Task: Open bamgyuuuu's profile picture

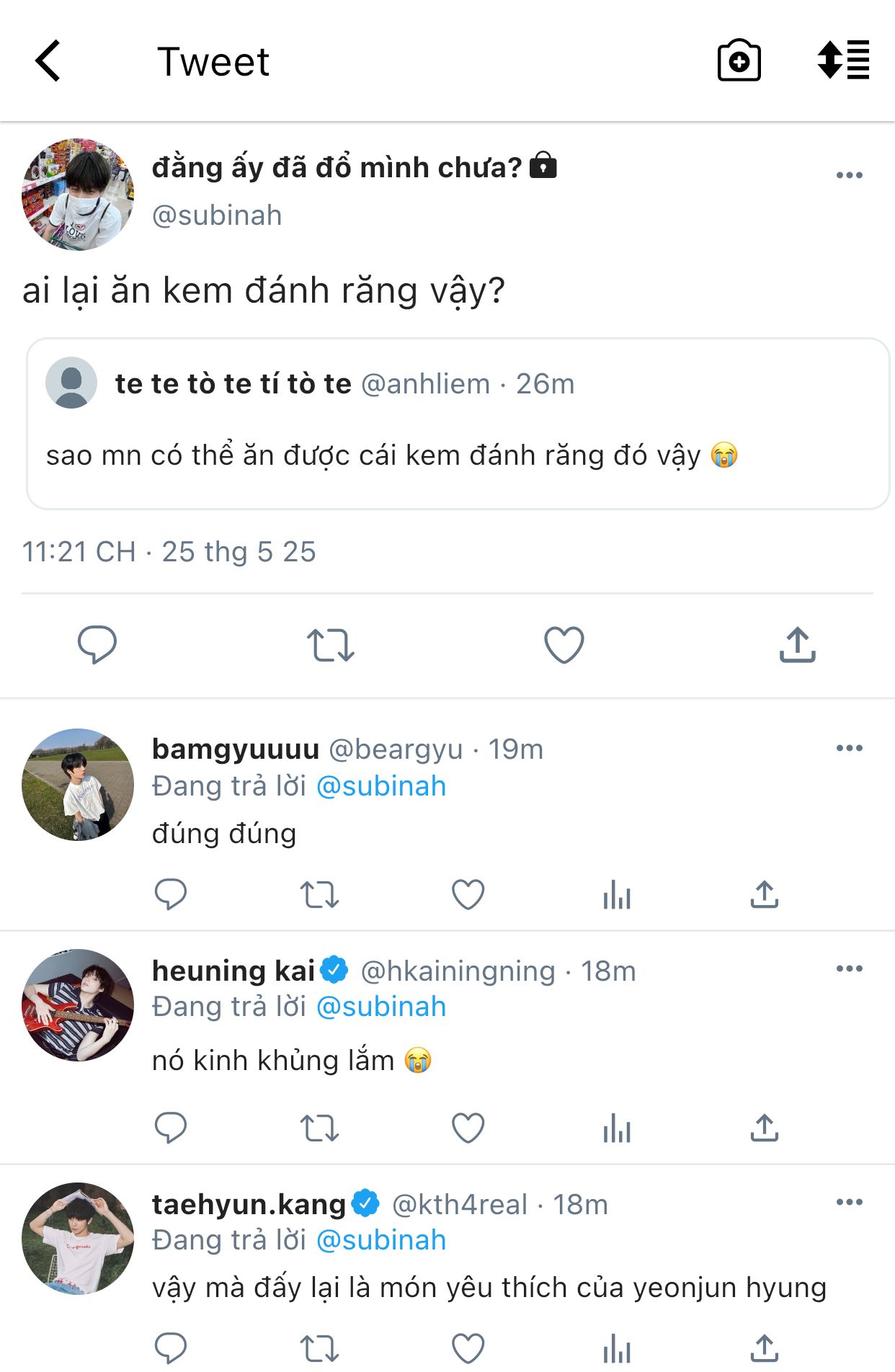Action: (78, 784)
